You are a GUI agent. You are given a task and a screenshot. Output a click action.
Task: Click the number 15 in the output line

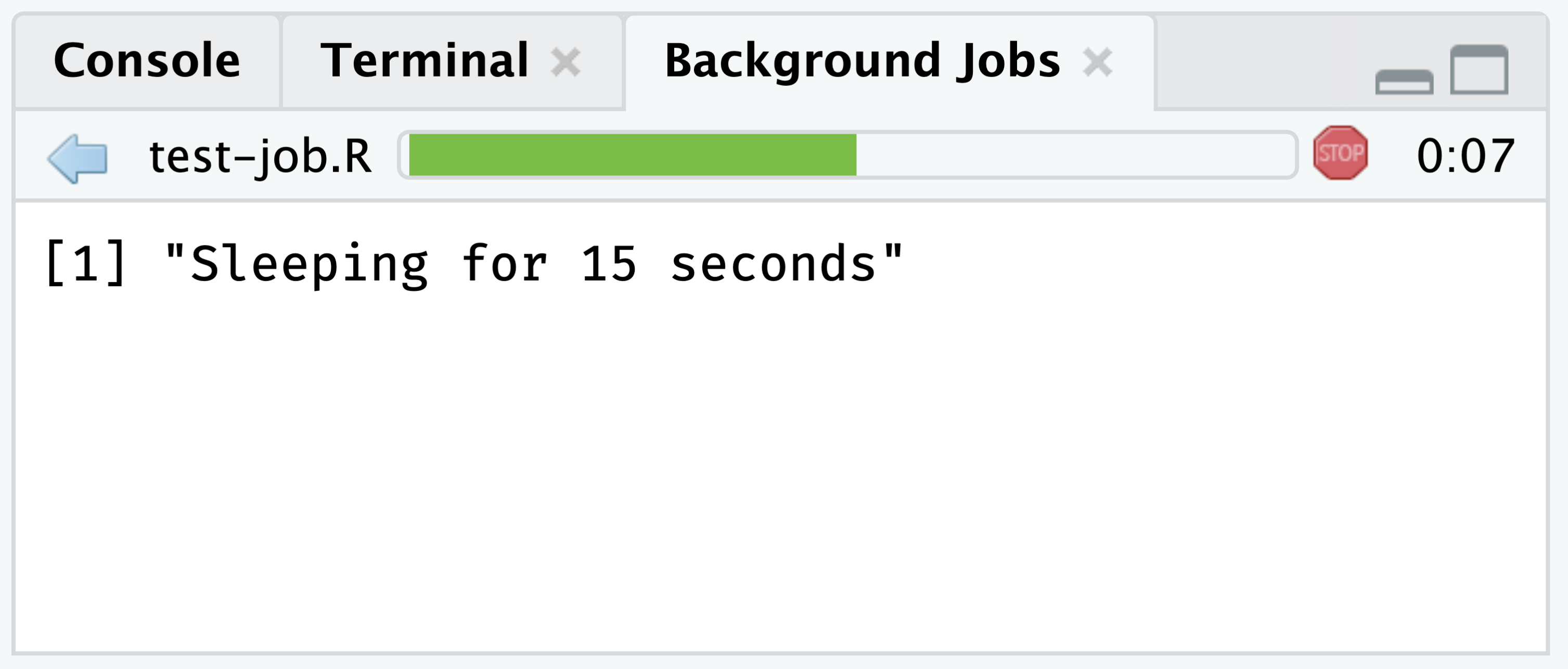pos(609,264)
